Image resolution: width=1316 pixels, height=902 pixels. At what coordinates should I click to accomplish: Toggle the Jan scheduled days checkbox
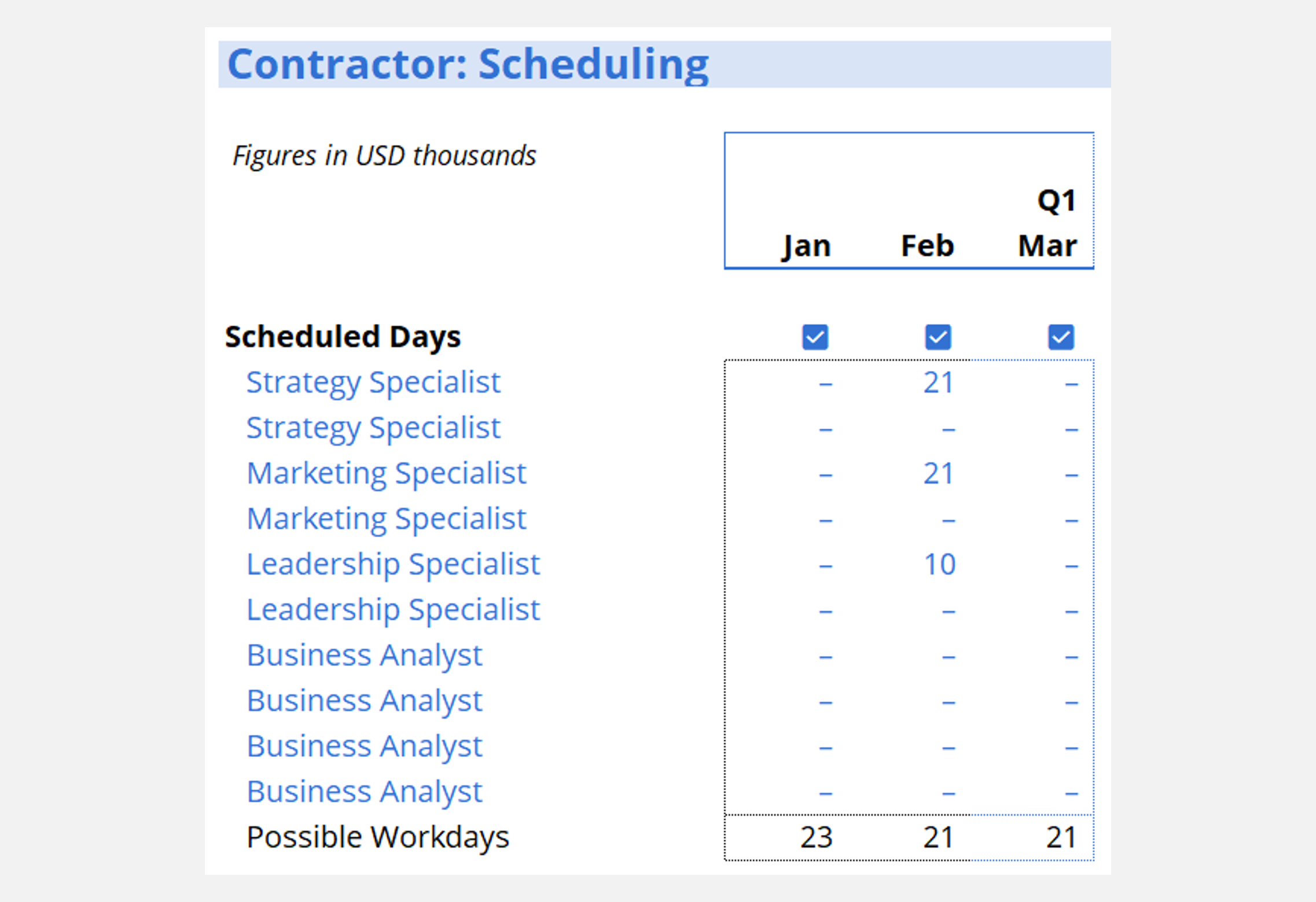(815, 337)
